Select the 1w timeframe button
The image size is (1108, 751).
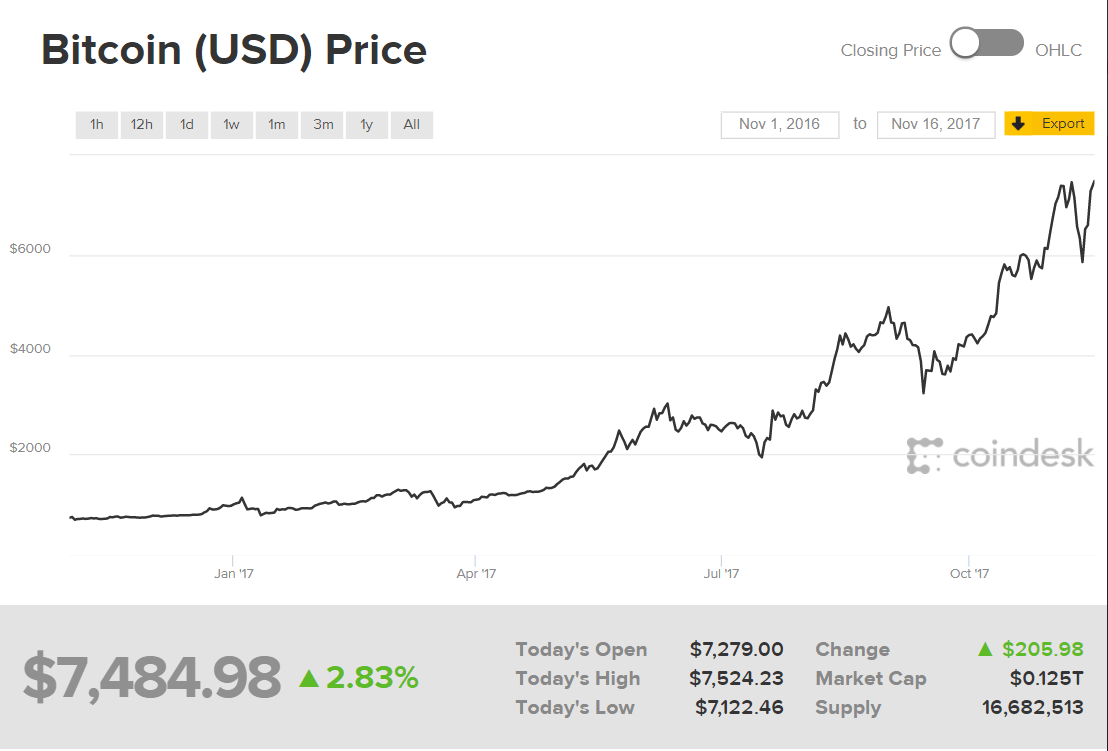(x=231, y=124)
